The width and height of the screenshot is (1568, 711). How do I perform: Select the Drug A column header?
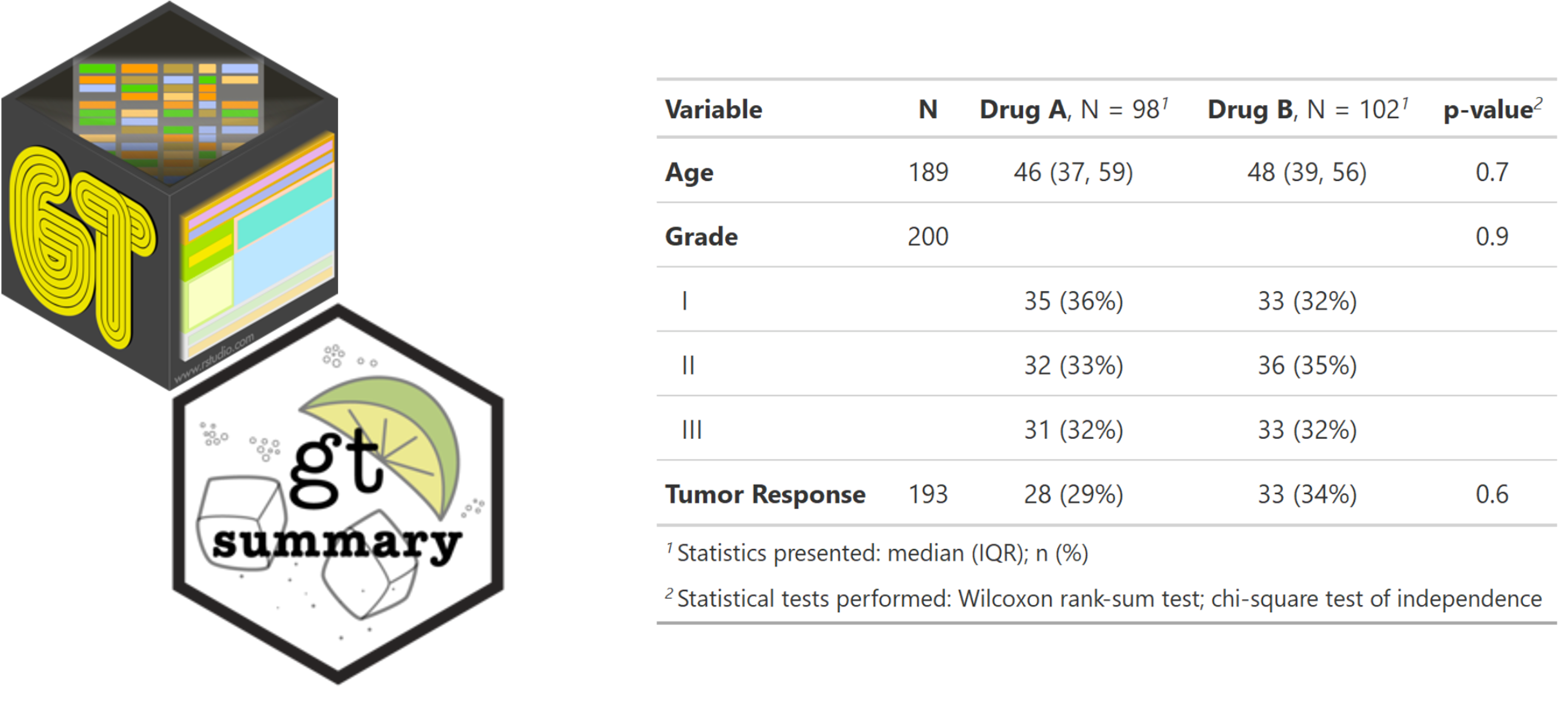[1073, 110]
